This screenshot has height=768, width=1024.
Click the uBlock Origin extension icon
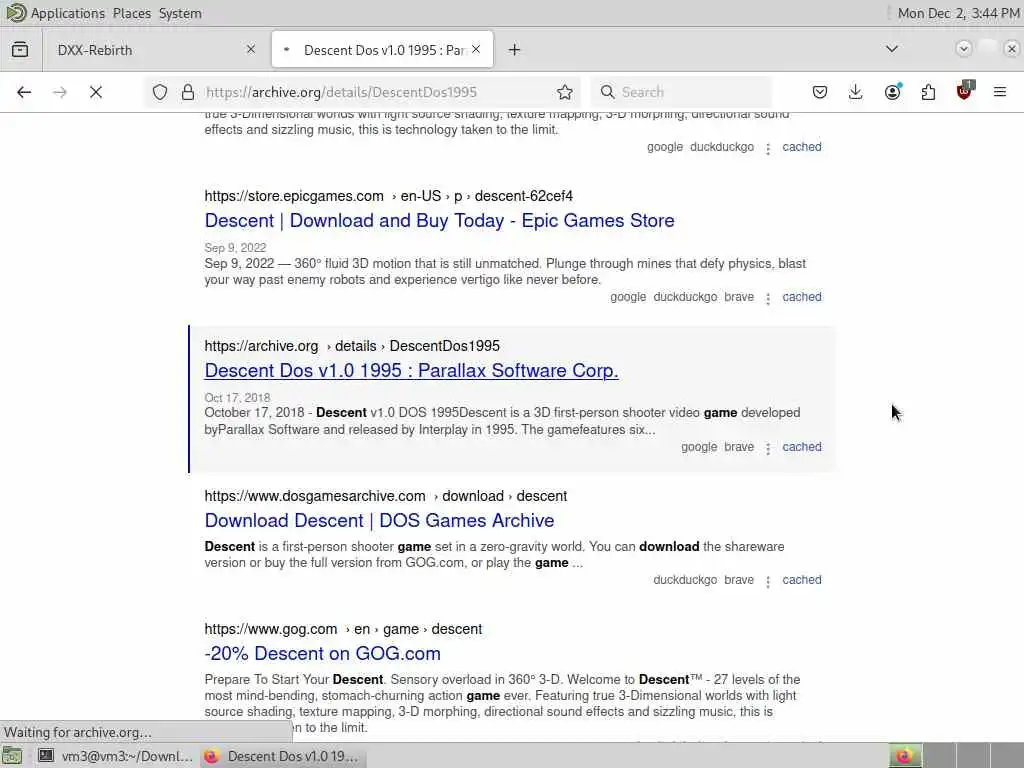pos(965,91)
